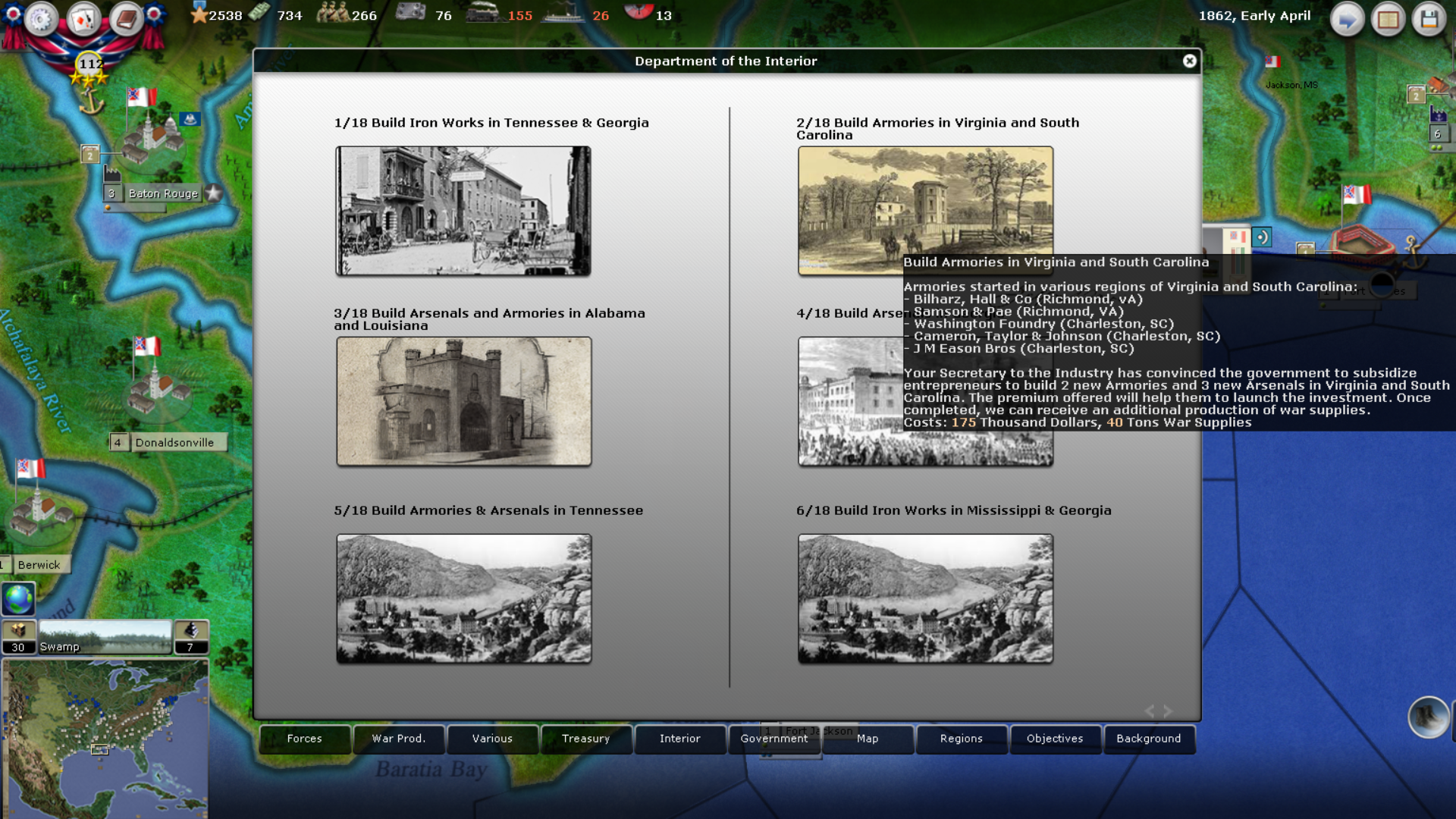Screen dimensions: 1456x819
Task: Click the End Turn arrow button
Action: (x=1347, y=20)
